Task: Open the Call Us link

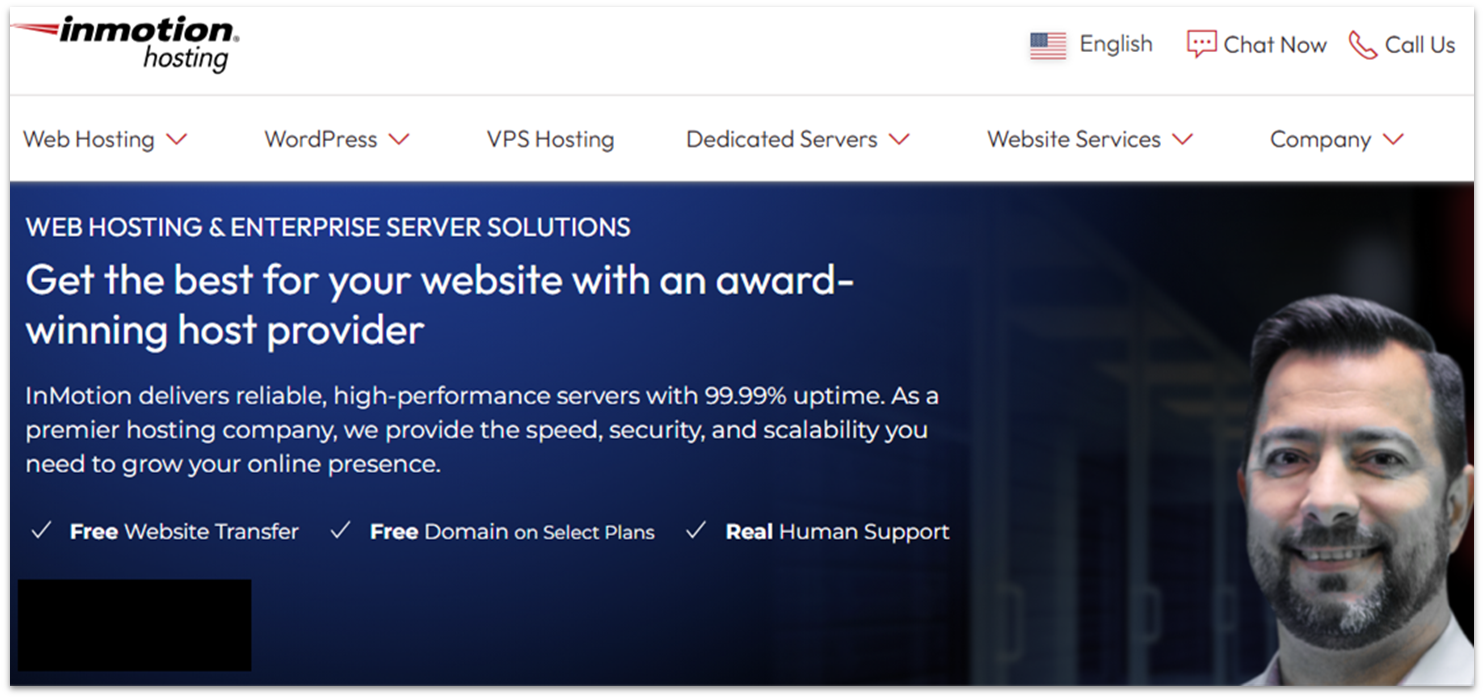Action: [x=1420, y=45]
